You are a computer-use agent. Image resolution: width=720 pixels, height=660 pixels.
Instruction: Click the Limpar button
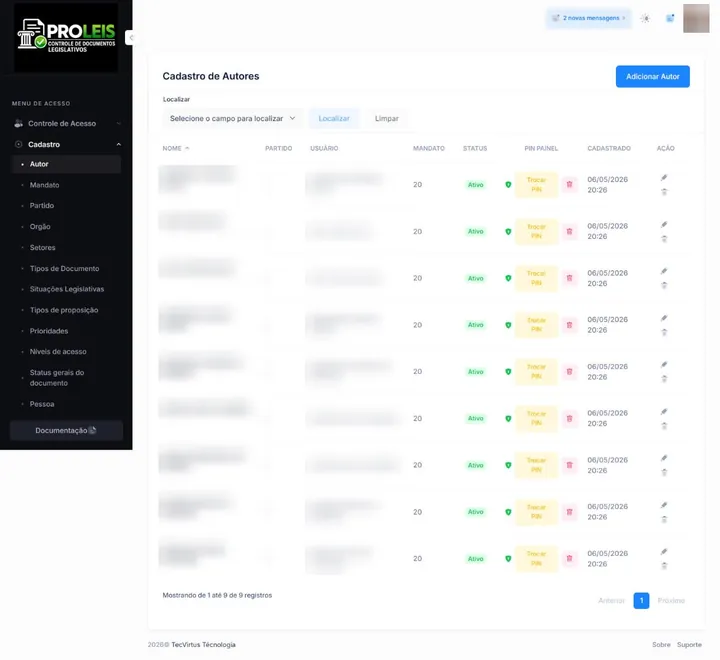point(387,118)
